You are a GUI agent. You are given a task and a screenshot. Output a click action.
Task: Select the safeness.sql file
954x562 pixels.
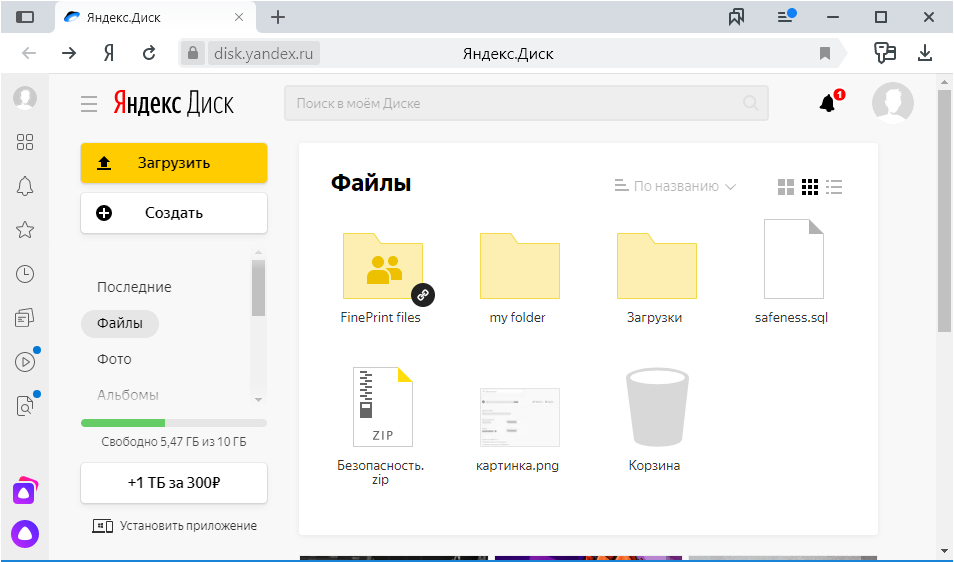[792, 272]
